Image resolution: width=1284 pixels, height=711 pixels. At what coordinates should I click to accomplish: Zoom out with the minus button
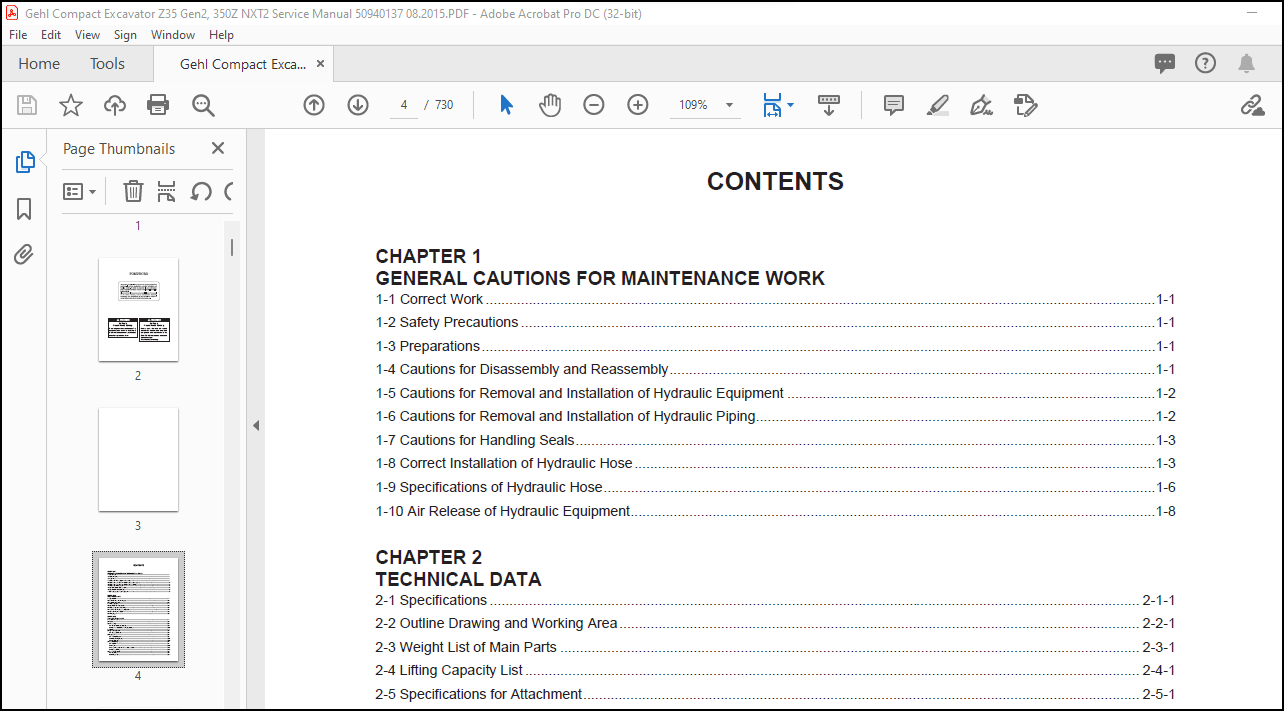tap(594, 105)
